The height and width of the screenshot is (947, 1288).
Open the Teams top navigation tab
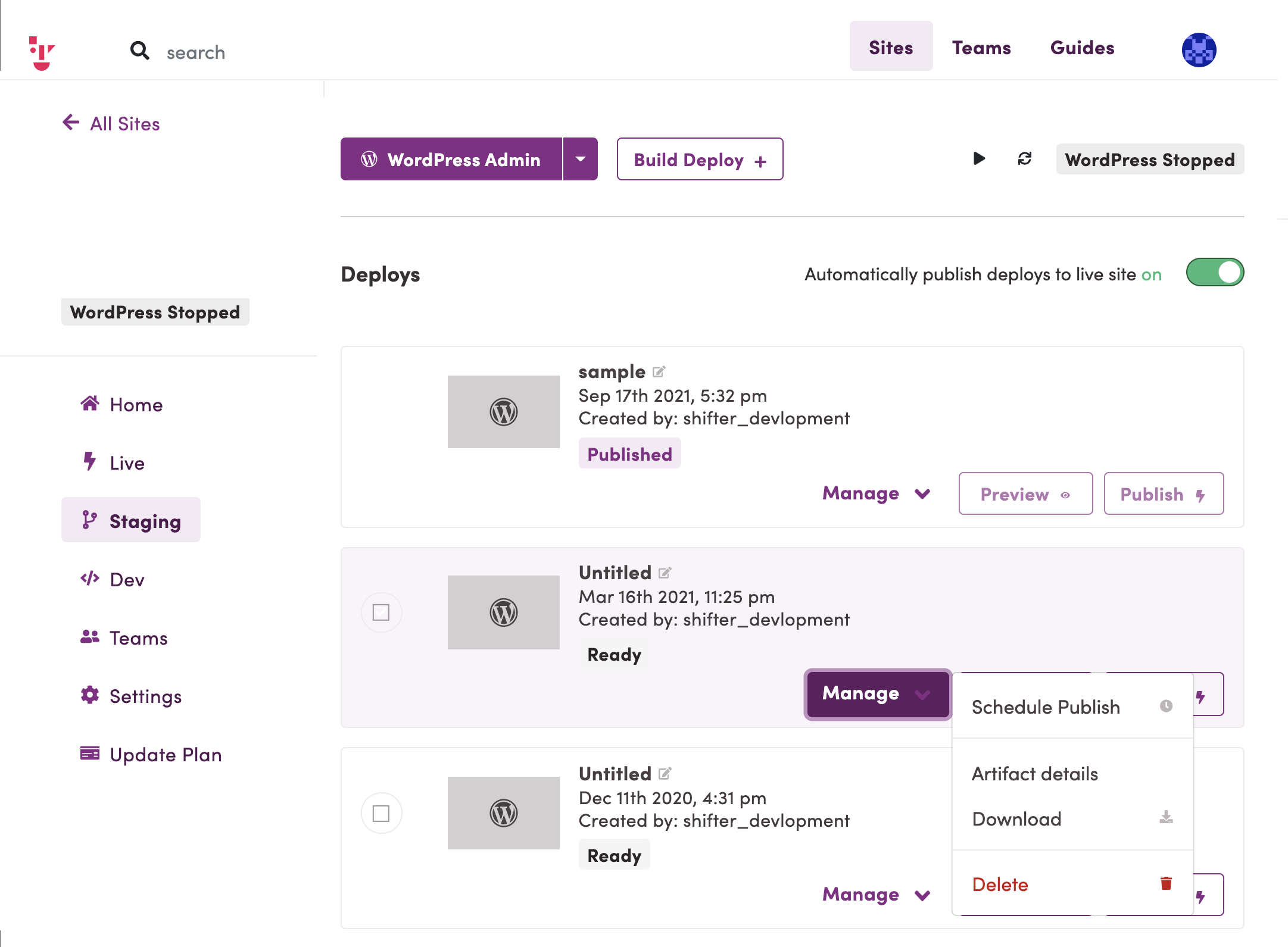click(981, 48)
